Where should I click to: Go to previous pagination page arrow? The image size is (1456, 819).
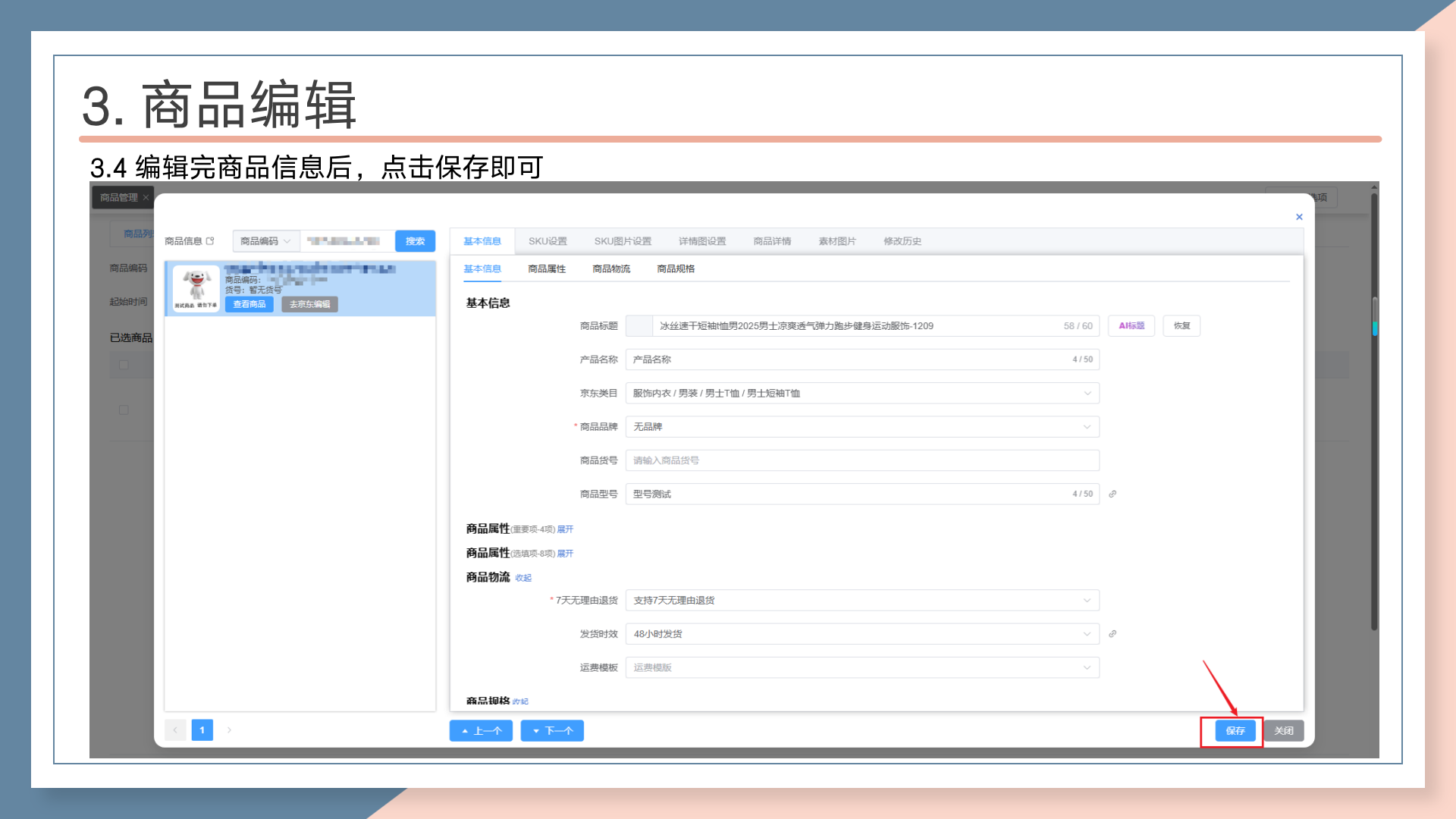tap(175, 730)
